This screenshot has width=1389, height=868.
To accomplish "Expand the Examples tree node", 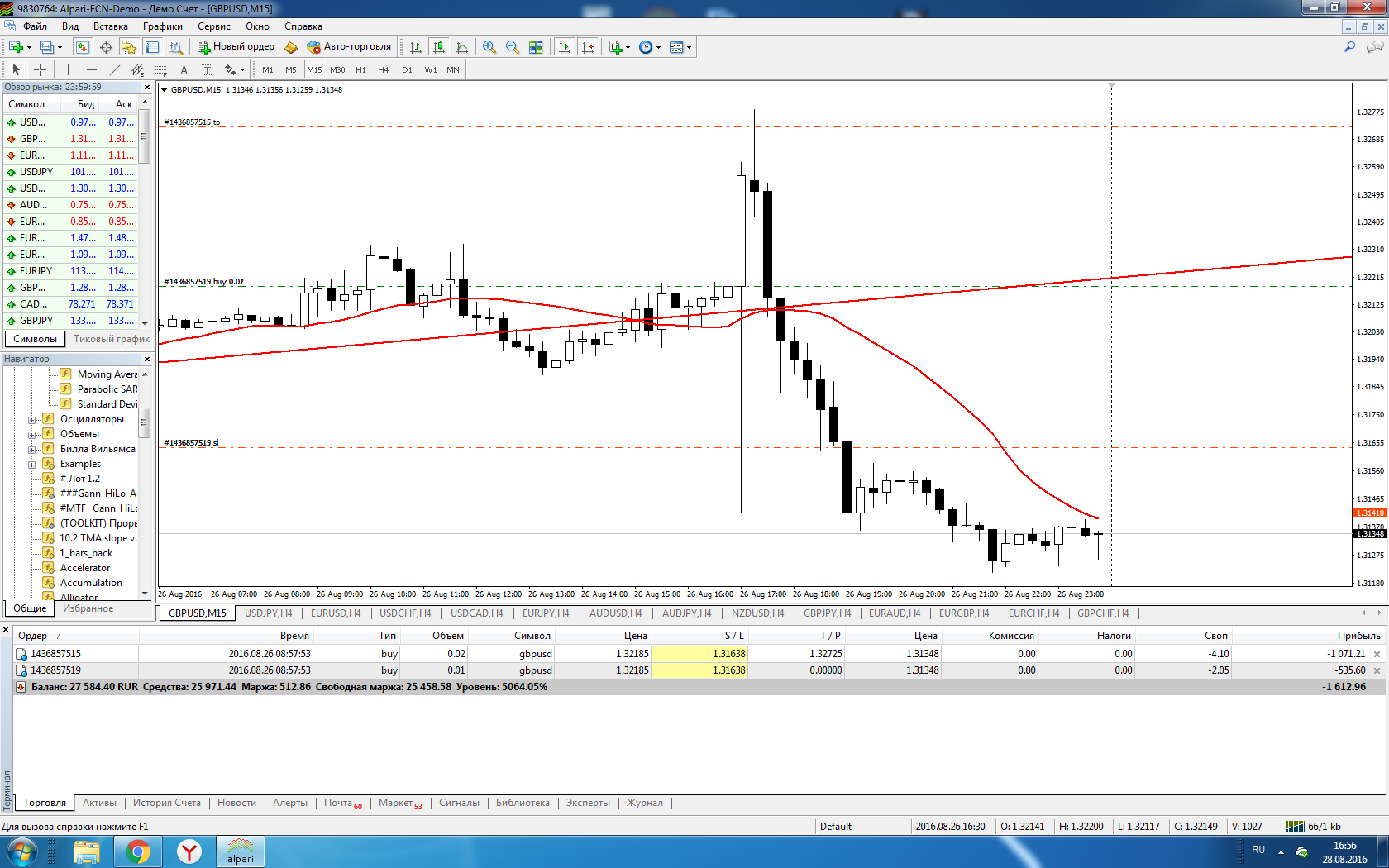I will click(x=32, y=465).
